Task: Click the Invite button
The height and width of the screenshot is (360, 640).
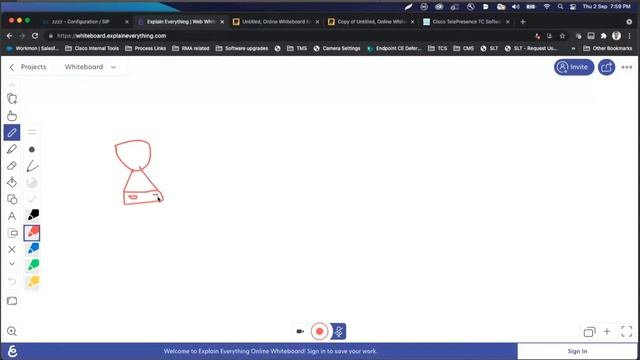Action: click(574, 67)
